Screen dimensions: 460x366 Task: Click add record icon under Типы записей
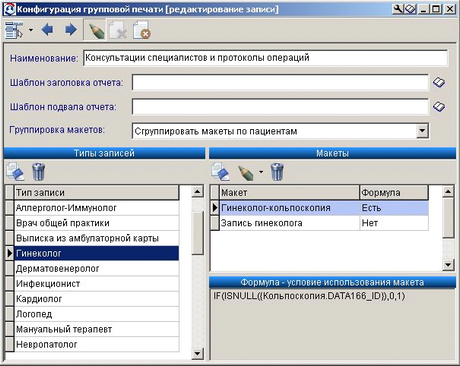(15, 172)
